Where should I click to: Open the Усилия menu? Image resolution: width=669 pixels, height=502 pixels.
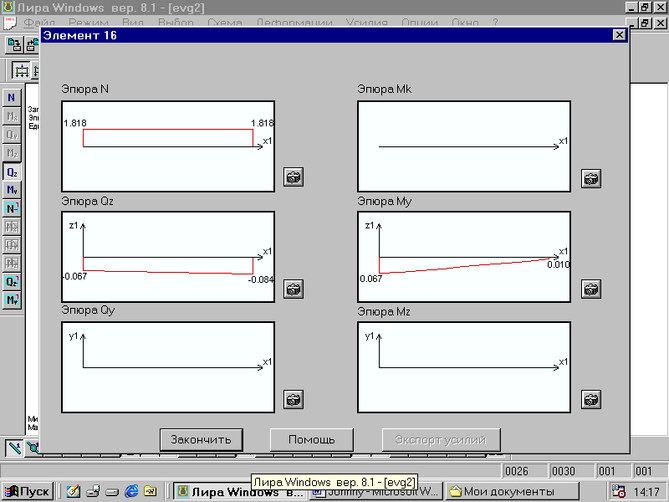point(366,22)
